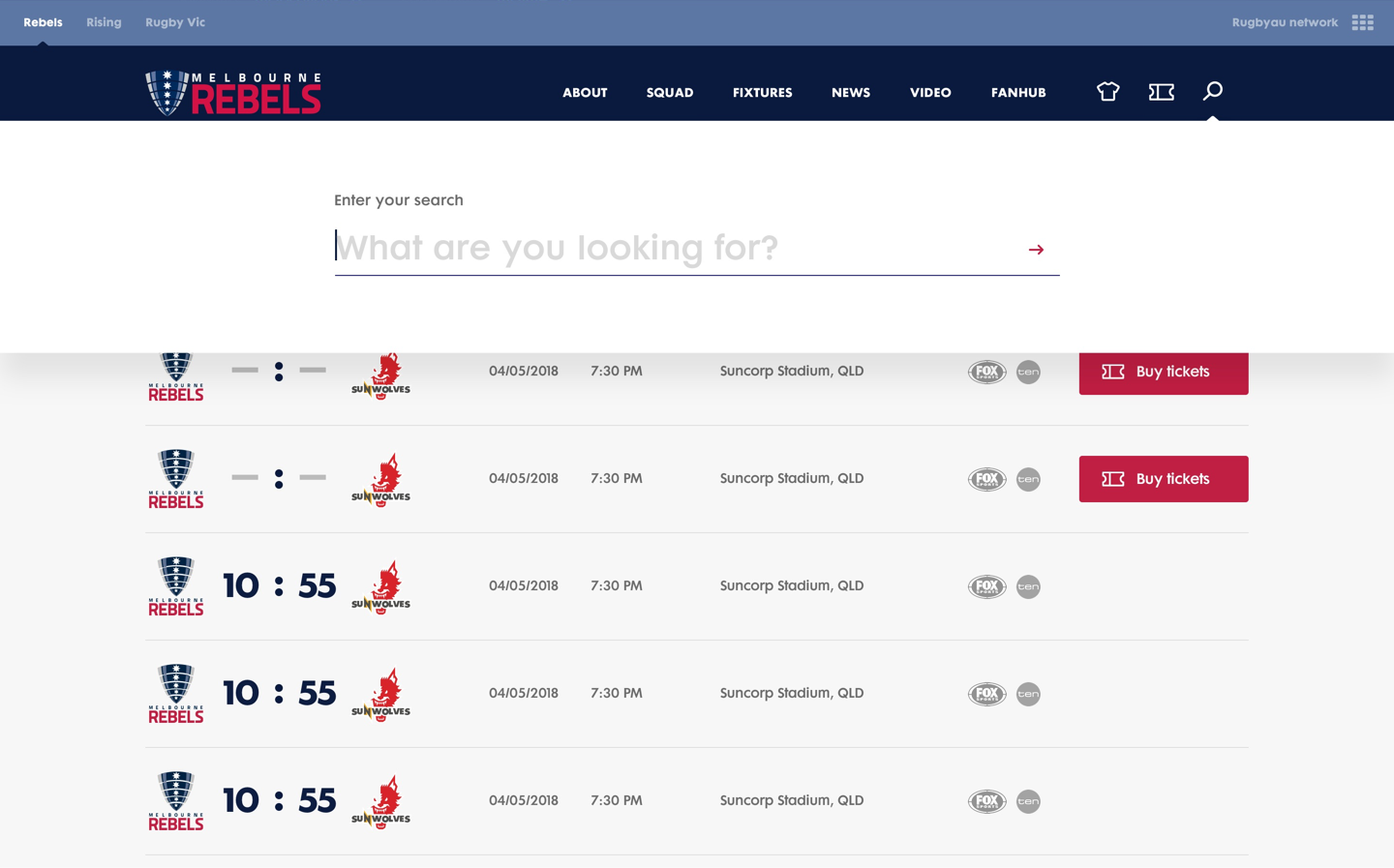Screen dimensions: 1394x868
Task: Click Suncorp Stadium, QLD in second row
Action: click(x=792, y=479)
